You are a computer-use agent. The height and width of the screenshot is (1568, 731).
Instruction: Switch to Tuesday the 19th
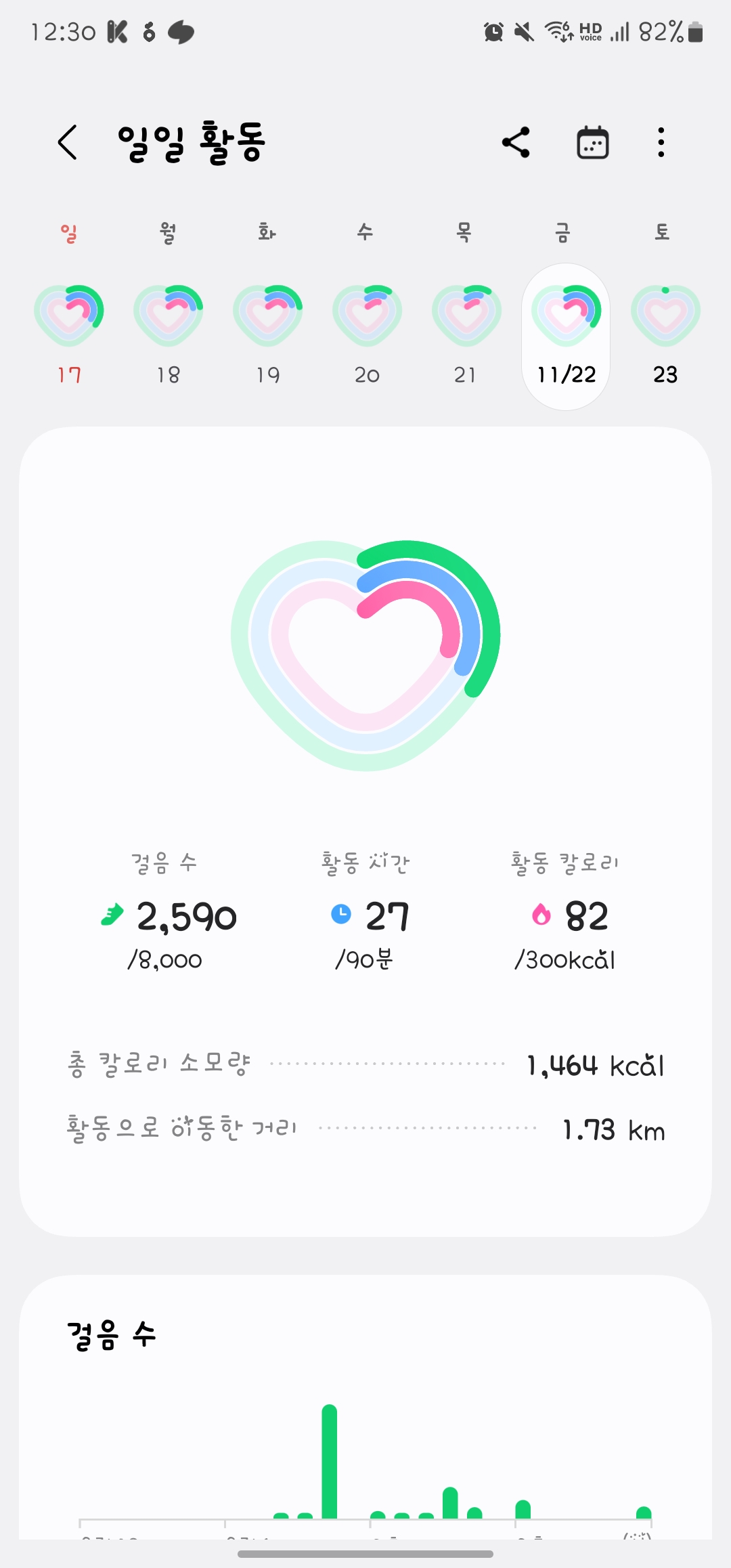(268, 315)
